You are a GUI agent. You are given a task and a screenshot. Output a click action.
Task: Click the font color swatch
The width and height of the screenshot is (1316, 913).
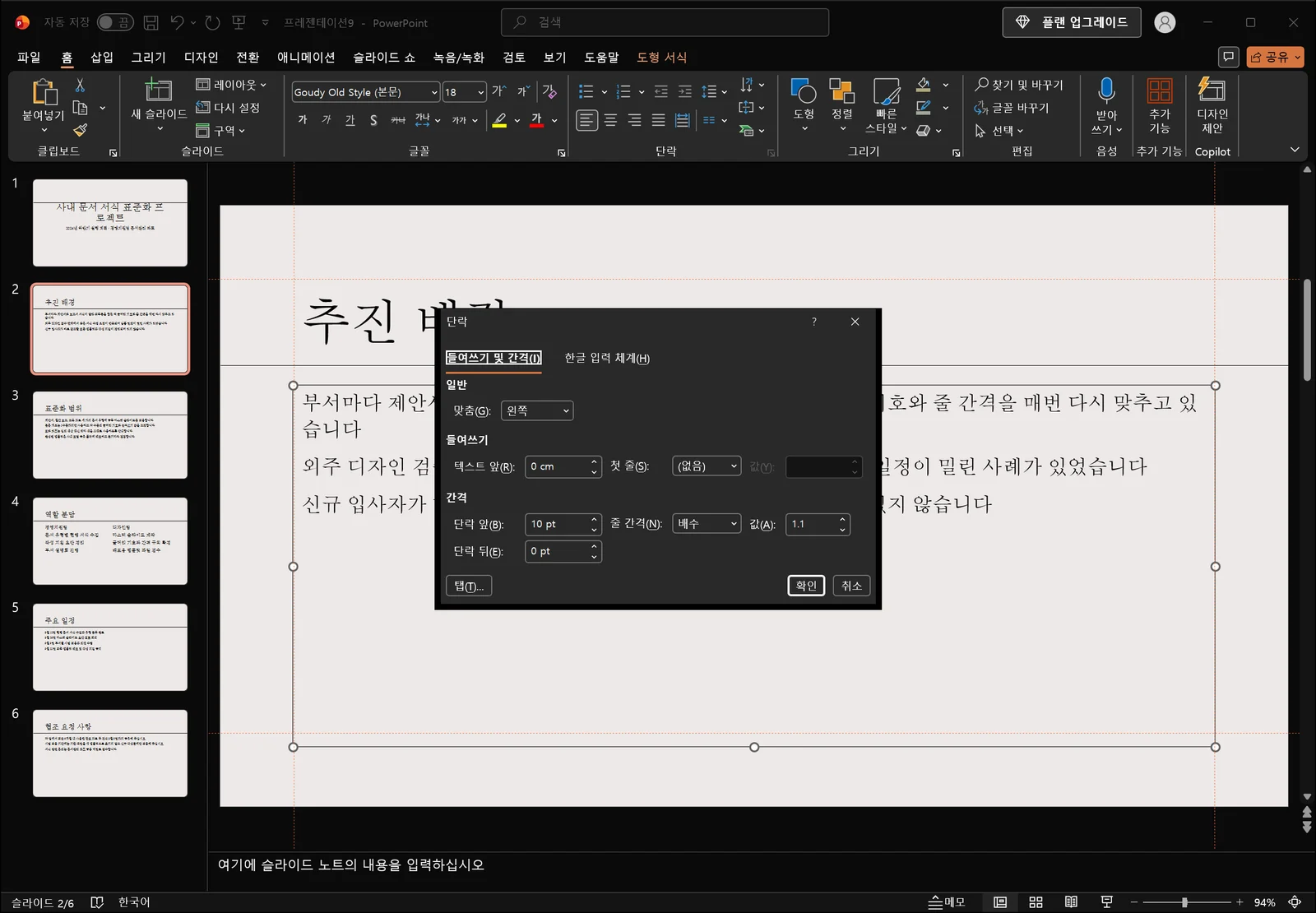[536, 120]
